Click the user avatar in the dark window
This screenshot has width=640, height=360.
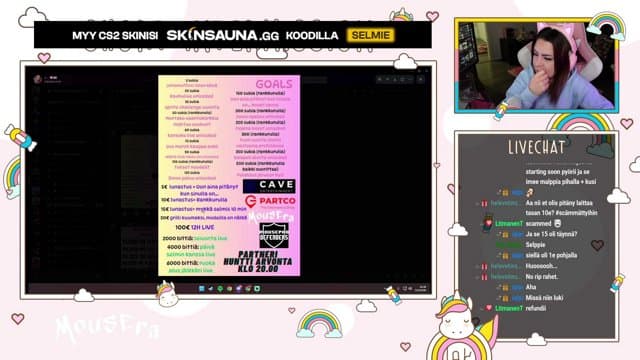pyautogui.click(x=38, y=79)
